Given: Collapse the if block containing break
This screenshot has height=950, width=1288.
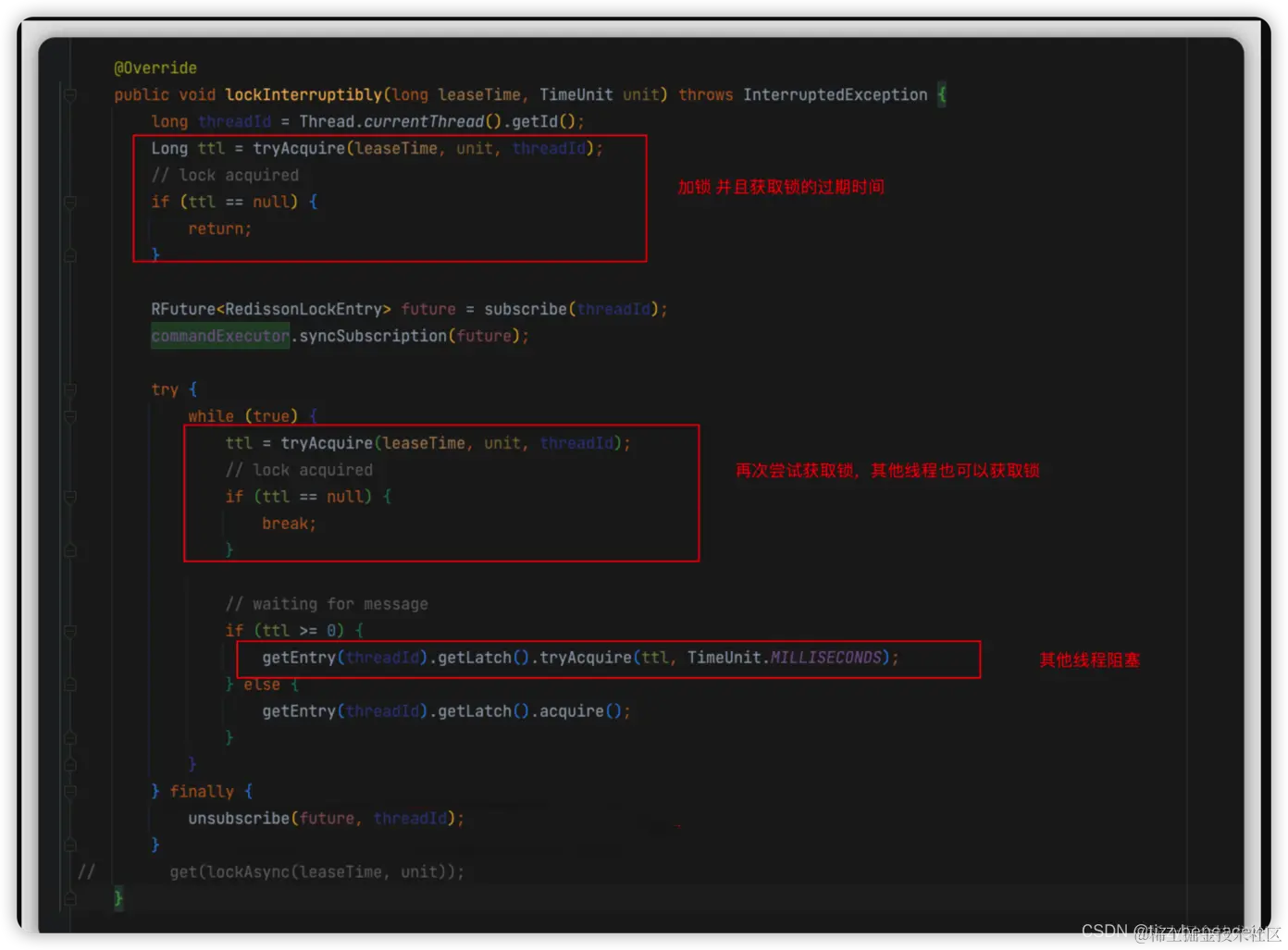Looking at the screenshot, I should coord(69,497).
